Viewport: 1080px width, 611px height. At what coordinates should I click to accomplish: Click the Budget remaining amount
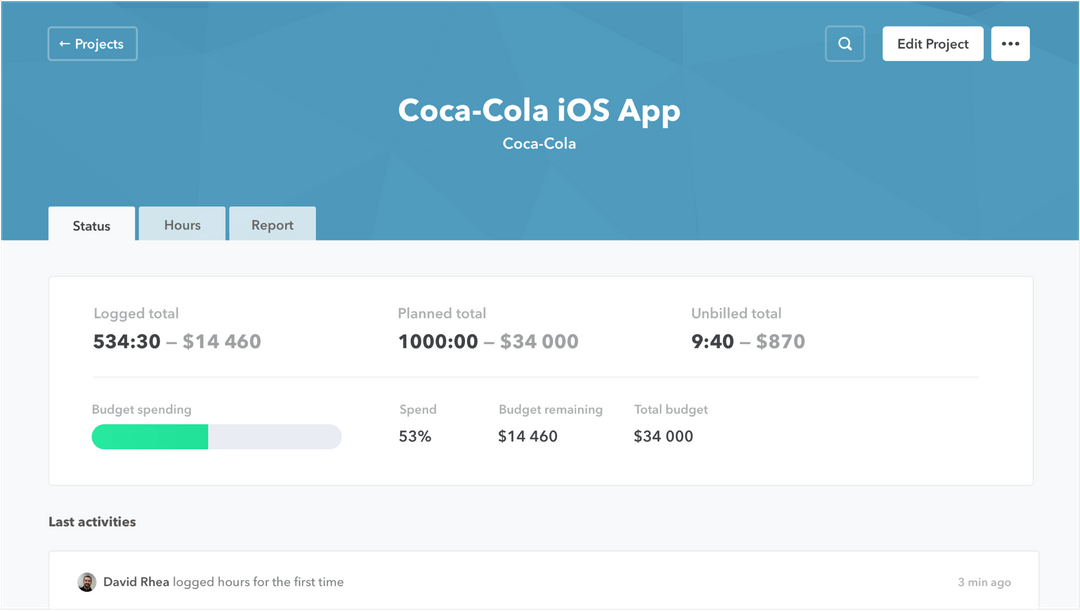(x=528, y=436)
